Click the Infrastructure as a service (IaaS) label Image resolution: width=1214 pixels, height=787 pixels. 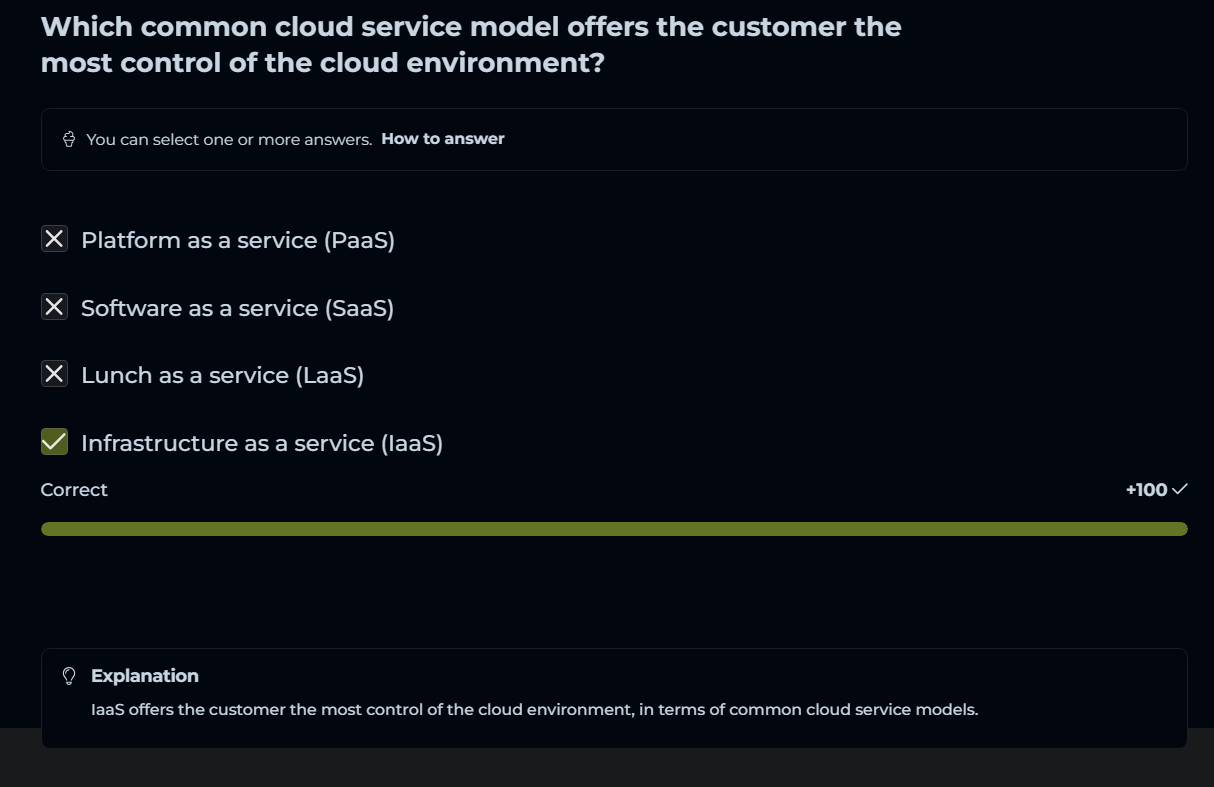(262, 443)
